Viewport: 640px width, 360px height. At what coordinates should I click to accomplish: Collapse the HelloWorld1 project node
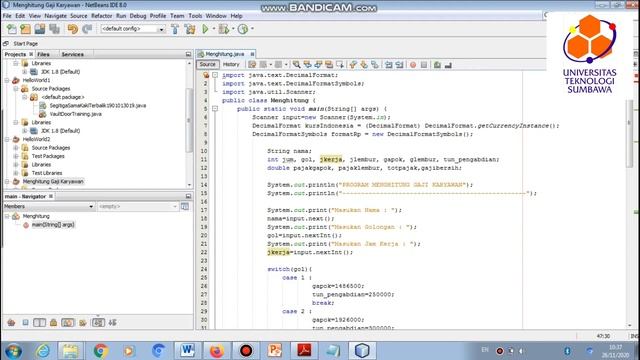7,80
